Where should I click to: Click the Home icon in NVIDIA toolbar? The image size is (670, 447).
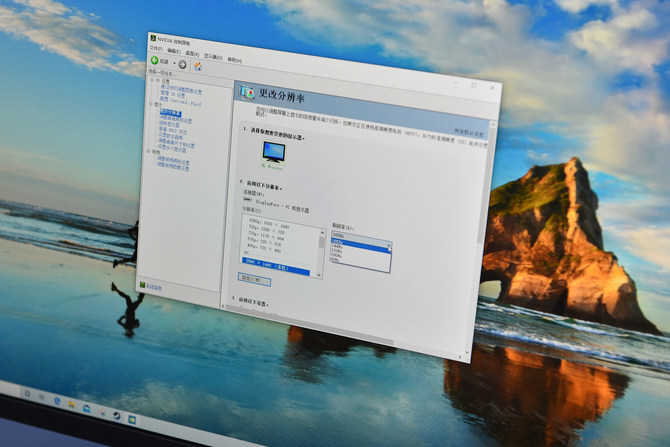click(197, 66)
